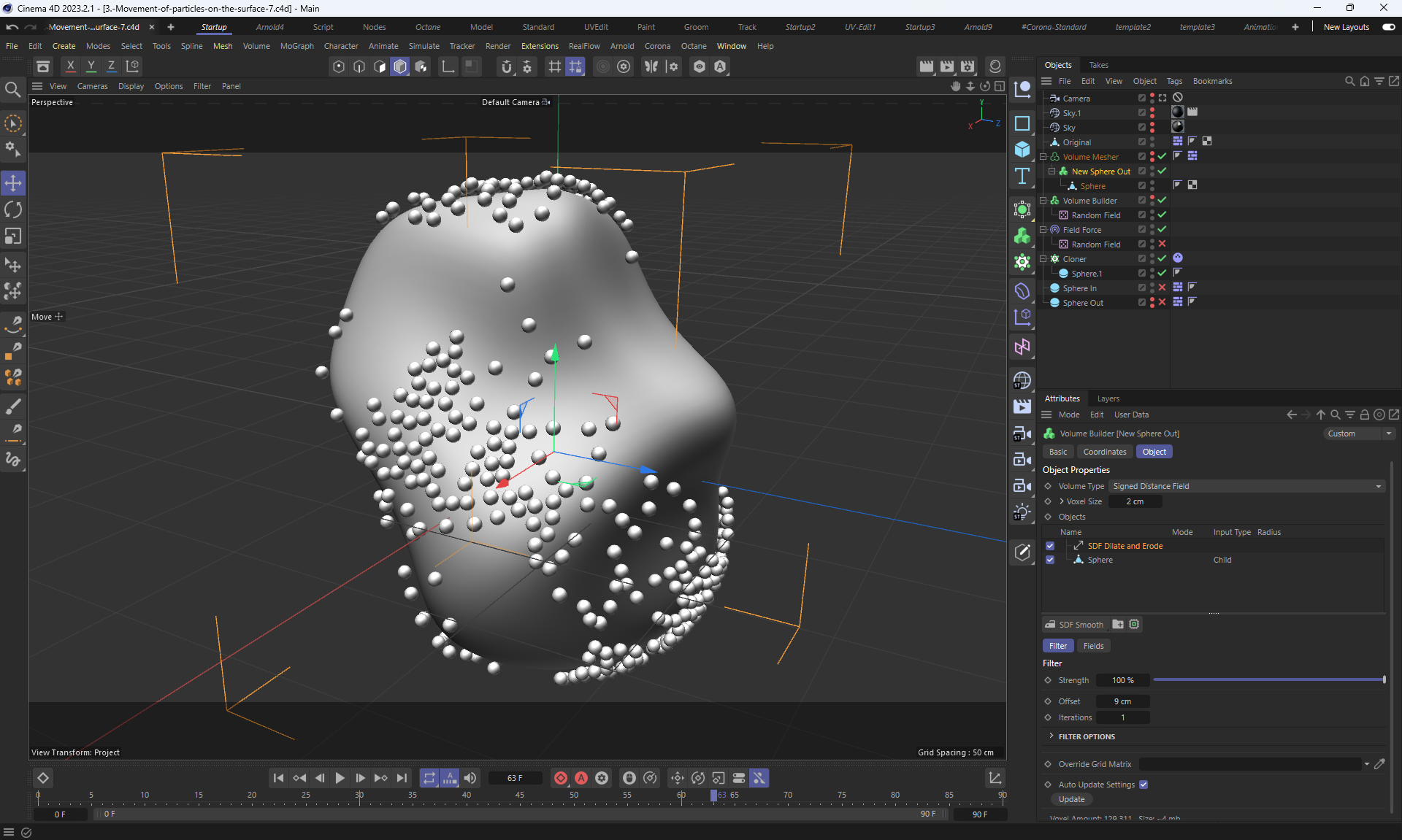Screen dimensions: 1402x840
Task: Select the Move tool in left toolbar
Action: click(13, 183)
